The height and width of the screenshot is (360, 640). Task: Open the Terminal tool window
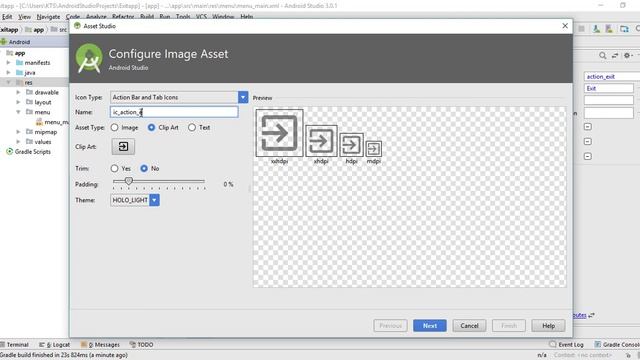[15, 344]
